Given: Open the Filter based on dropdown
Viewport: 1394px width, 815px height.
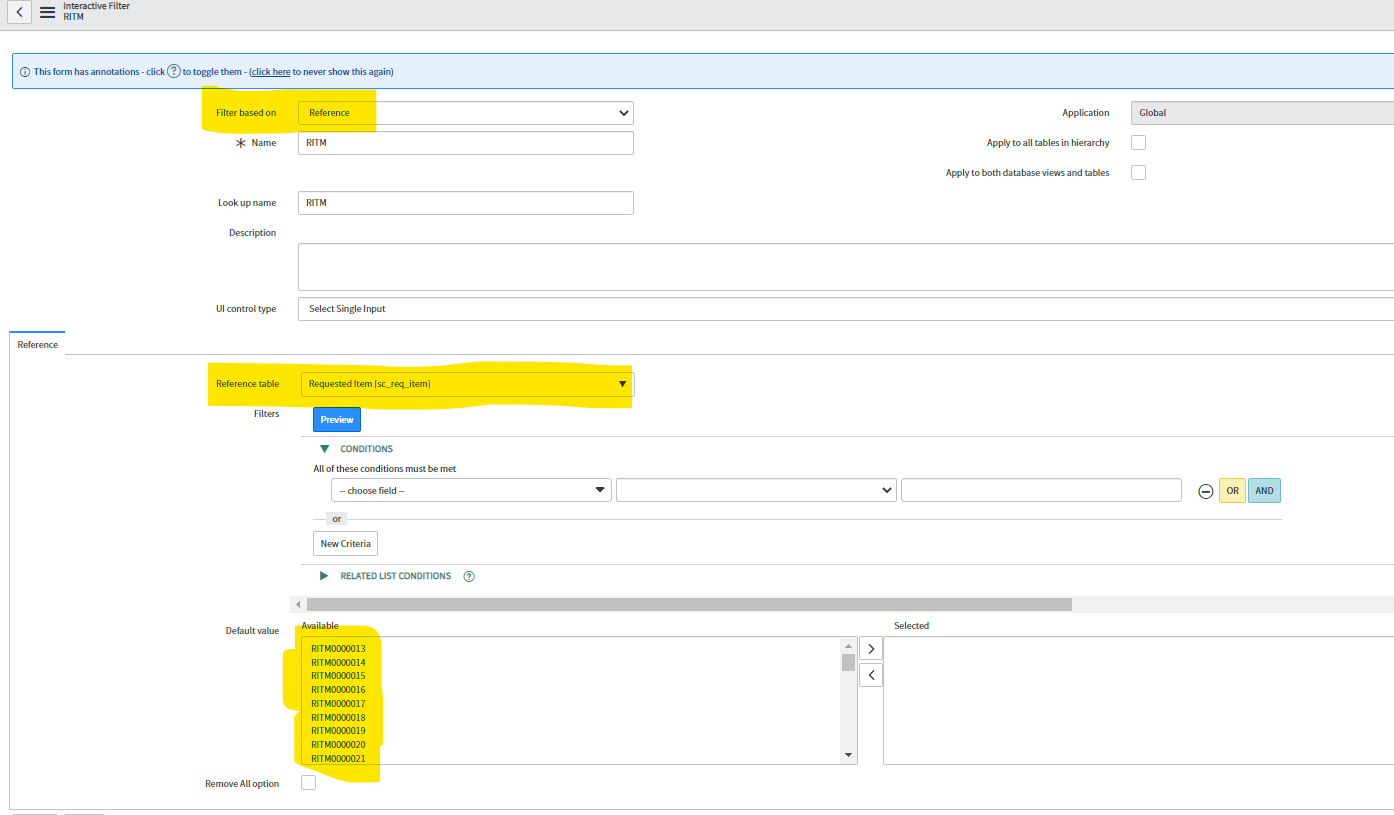Looking at the screenshot, I should click(x=466, y=113).
